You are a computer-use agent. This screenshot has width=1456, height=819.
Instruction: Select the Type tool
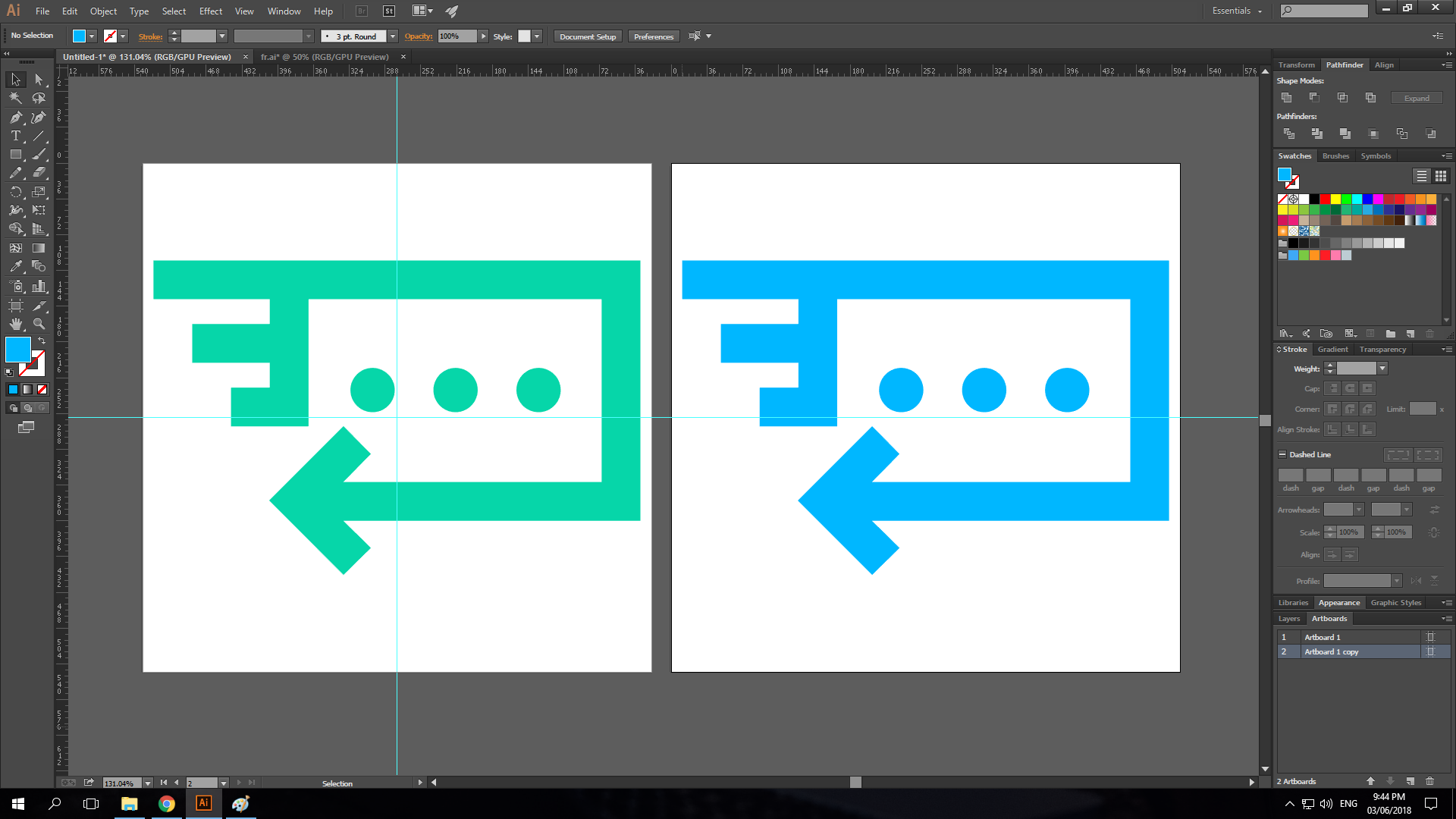(x=15, y=136)
